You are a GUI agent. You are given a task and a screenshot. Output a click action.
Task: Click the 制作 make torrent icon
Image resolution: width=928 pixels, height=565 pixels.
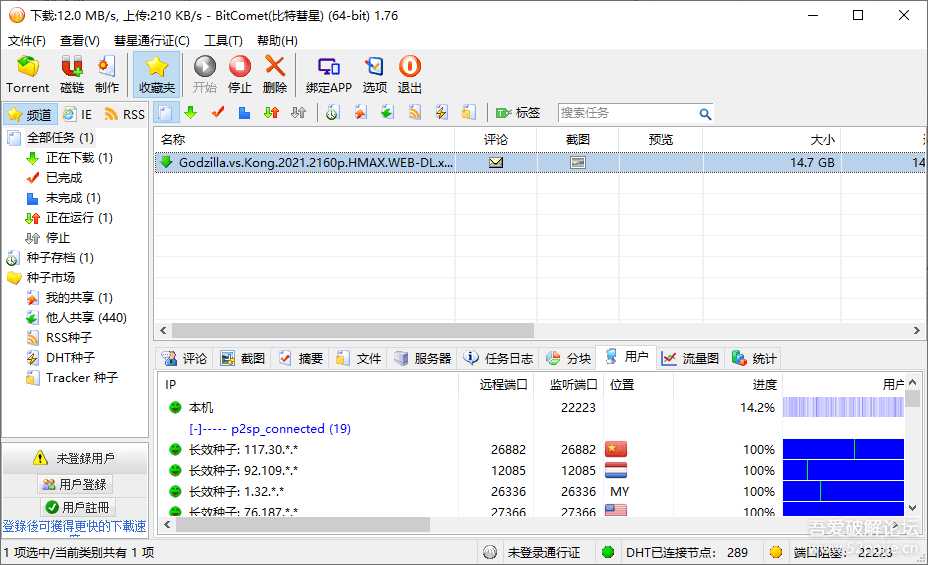pos(107,74)
